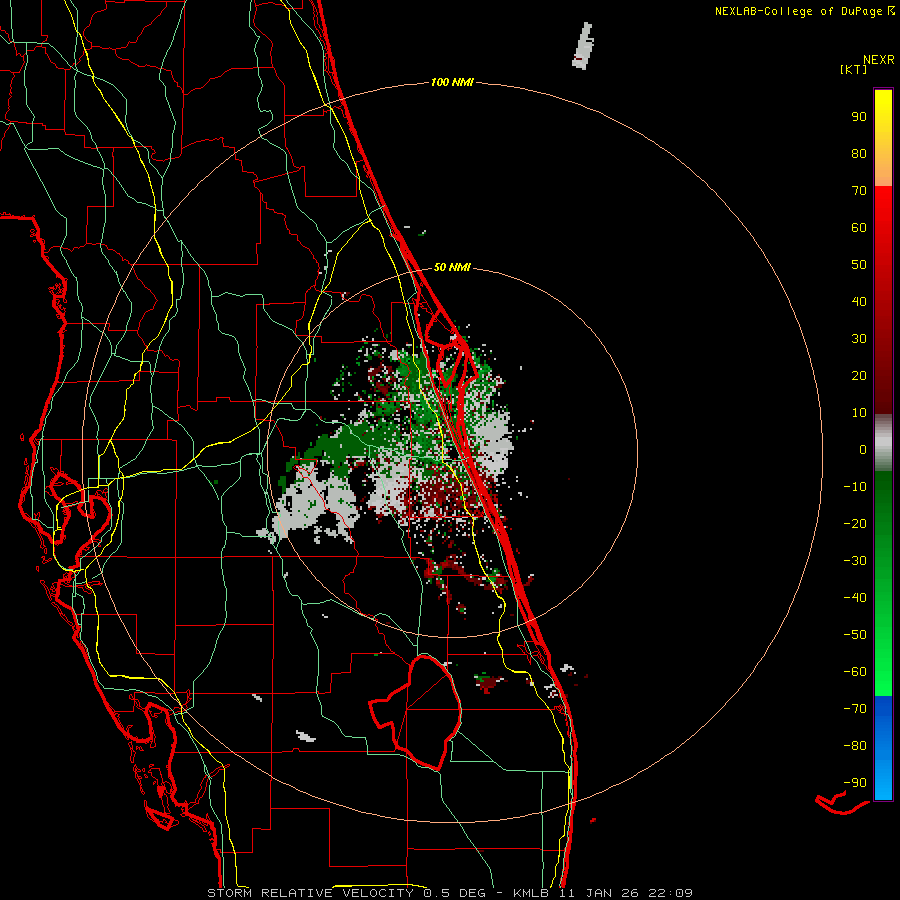Click the -20 value on the velocity scale
Image resolution: width=900 pixels, height=900 pixels.
tap(855, 523)
